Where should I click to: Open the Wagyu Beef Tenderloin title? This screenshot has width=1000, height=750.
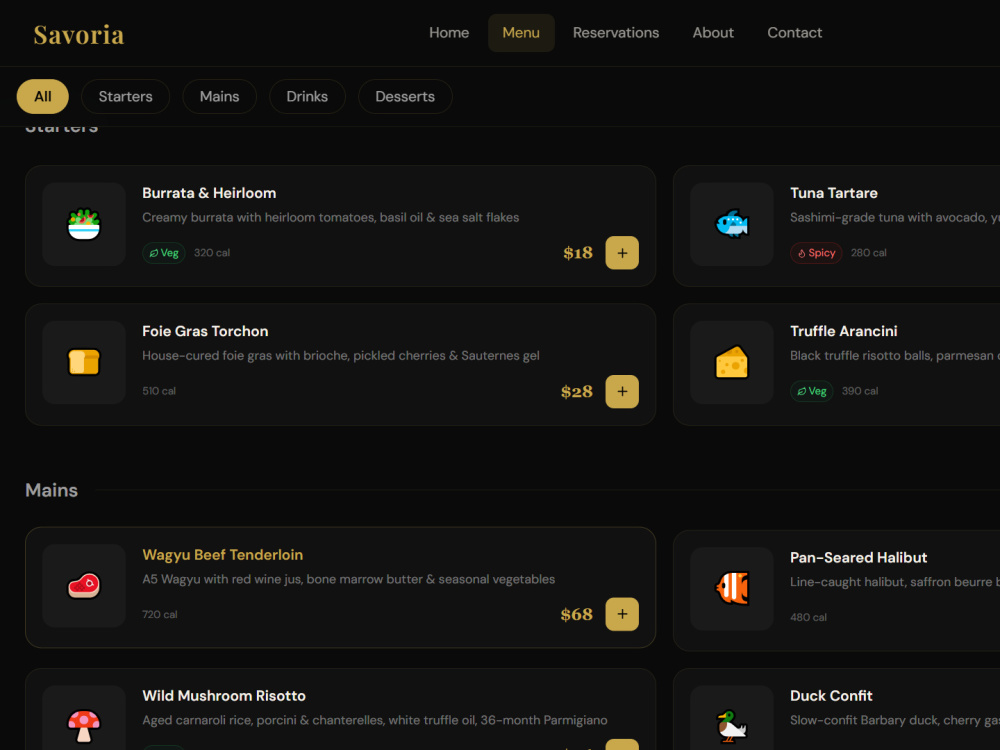223,555
